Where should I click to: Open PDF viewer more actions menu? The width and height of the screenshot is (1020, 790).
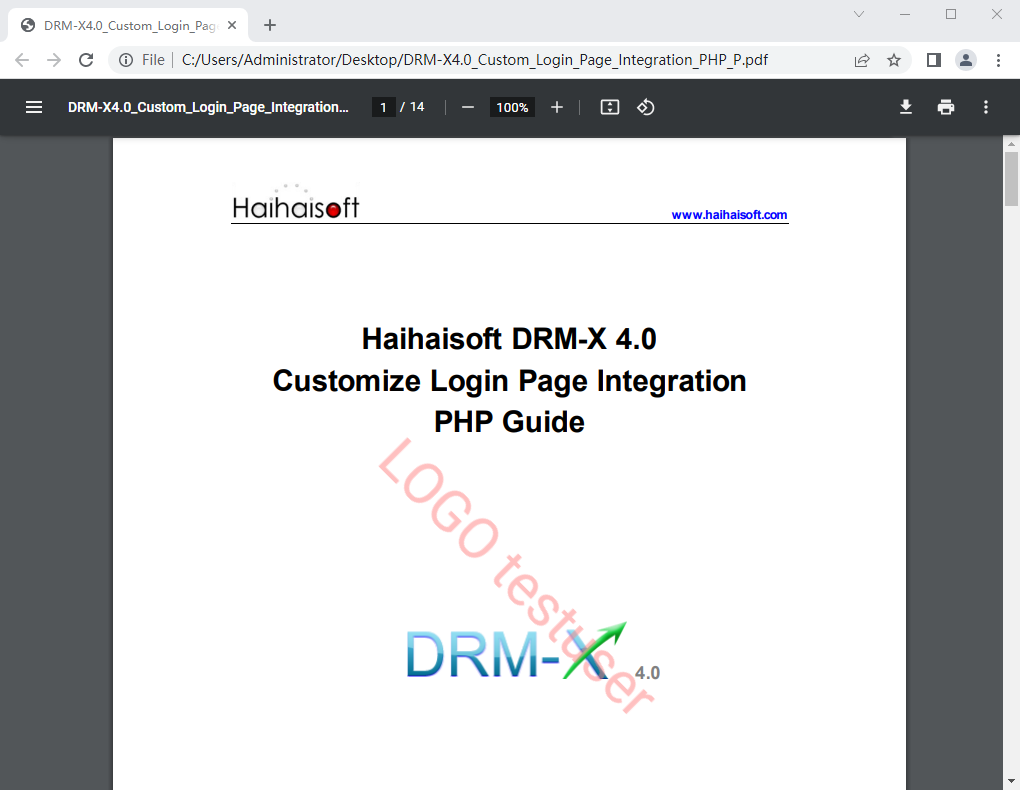tap(986, 107)
